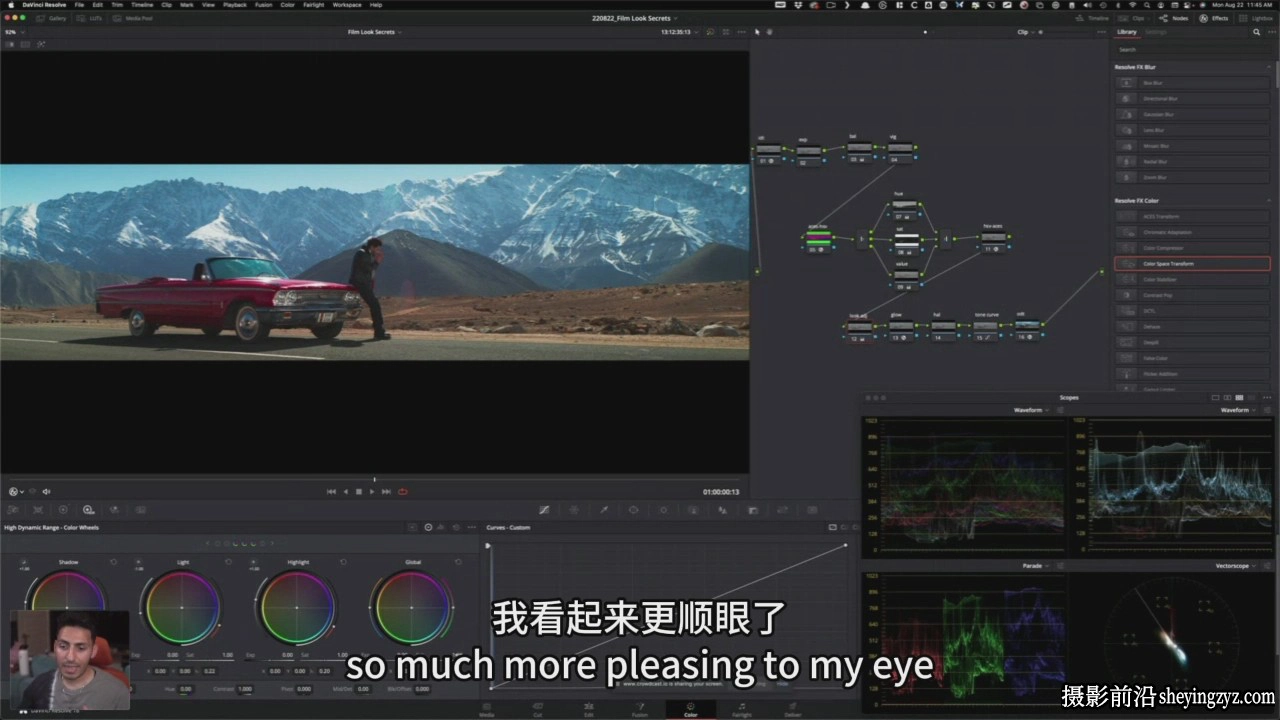The width and height of the screenshot is (1280, 720).
Task: Open the Magic Mask palette
Action: click(x=693, y=510)
